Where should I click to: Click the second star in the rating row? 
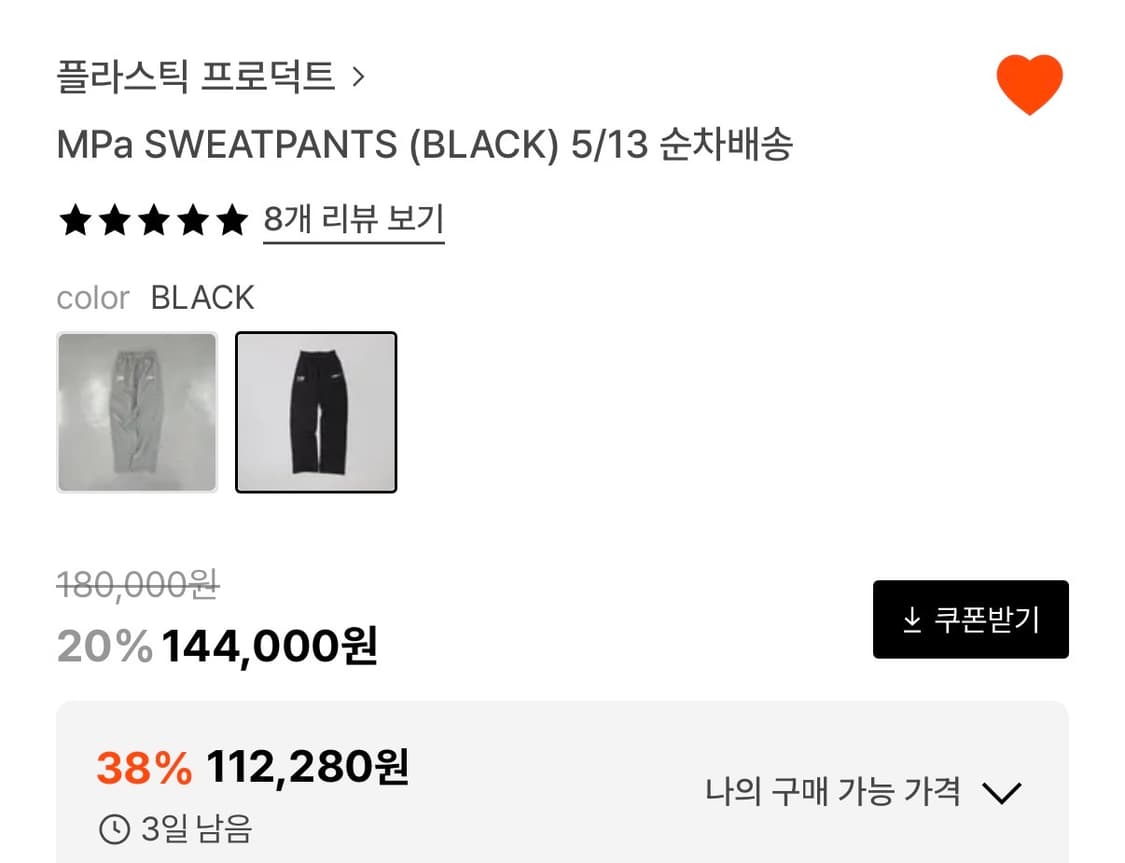pyautogui.click(x=113, y=220)
